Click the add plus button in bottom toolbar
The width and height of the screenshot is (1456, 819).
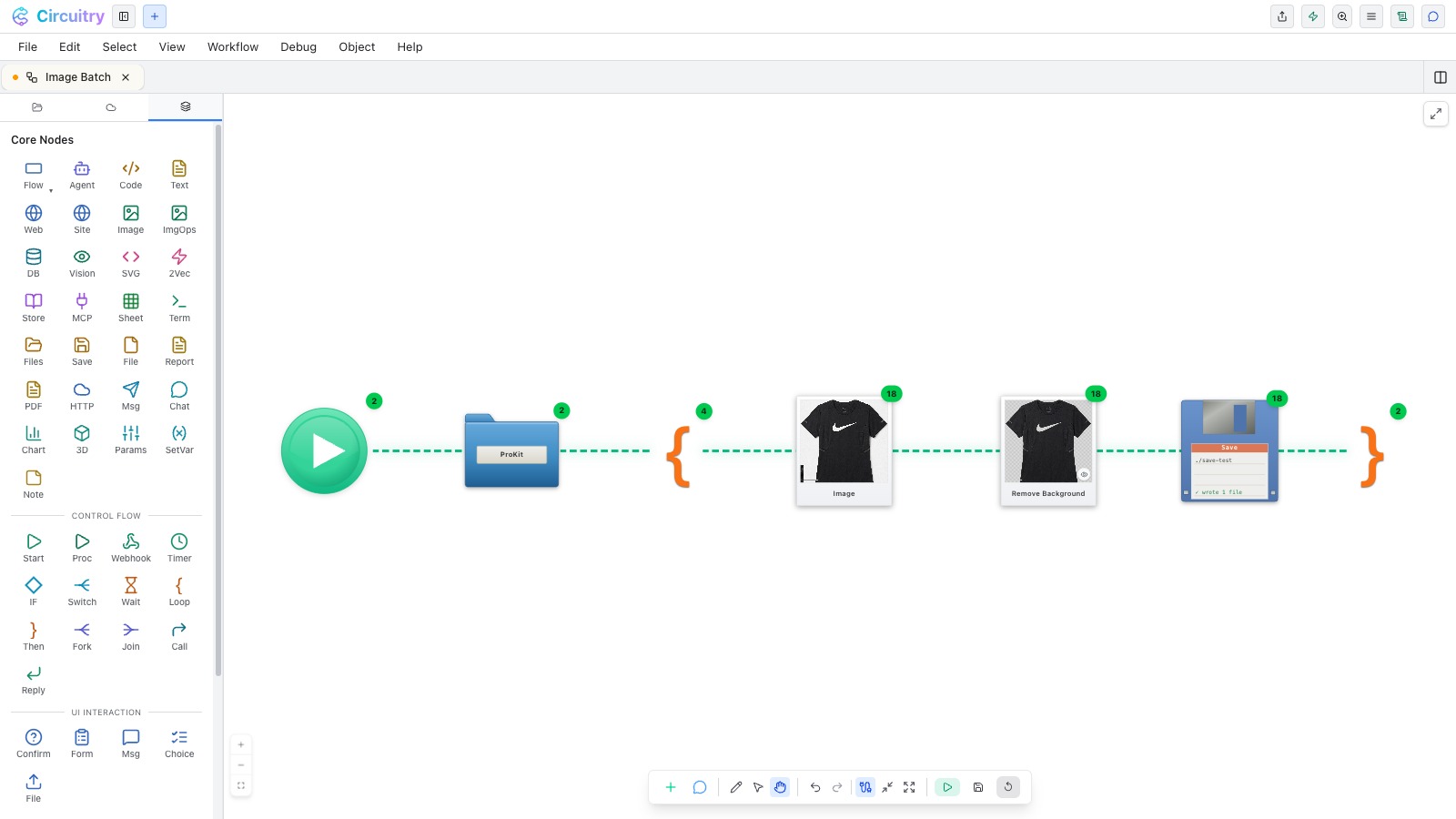[671, 787]
